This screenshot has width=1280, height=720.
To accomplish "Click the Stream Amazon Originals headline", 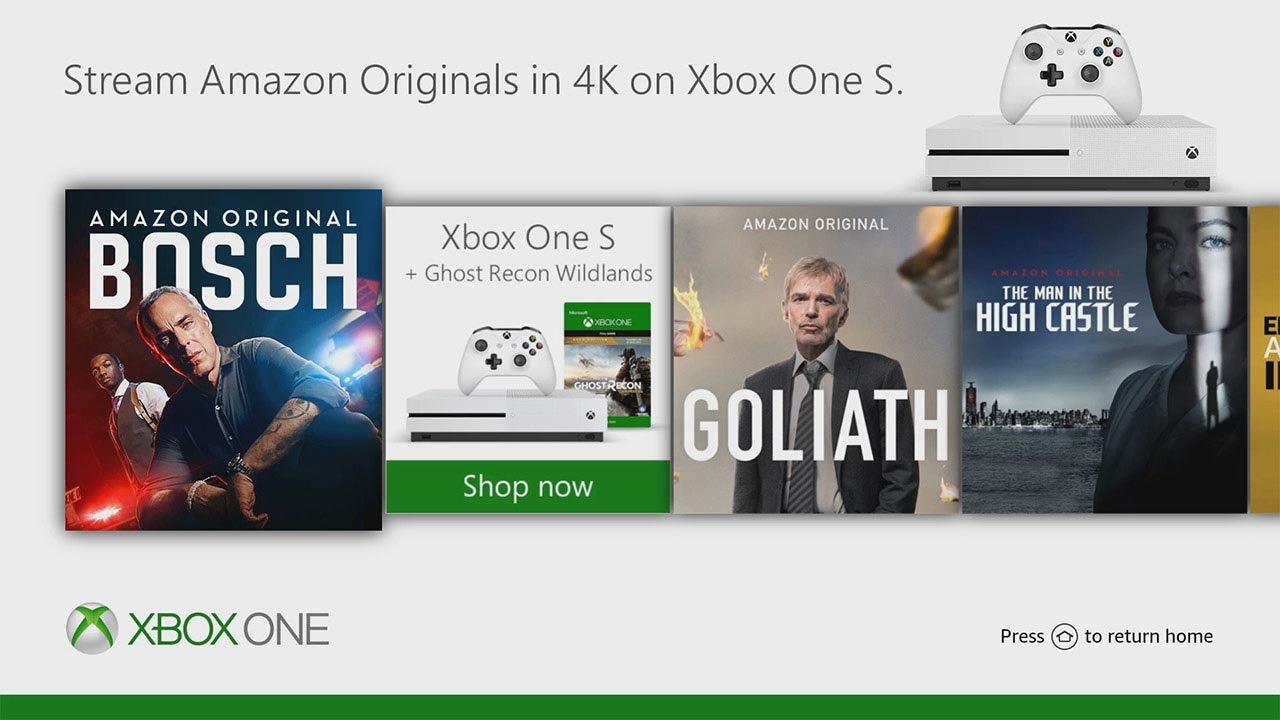I will (483, 81).
